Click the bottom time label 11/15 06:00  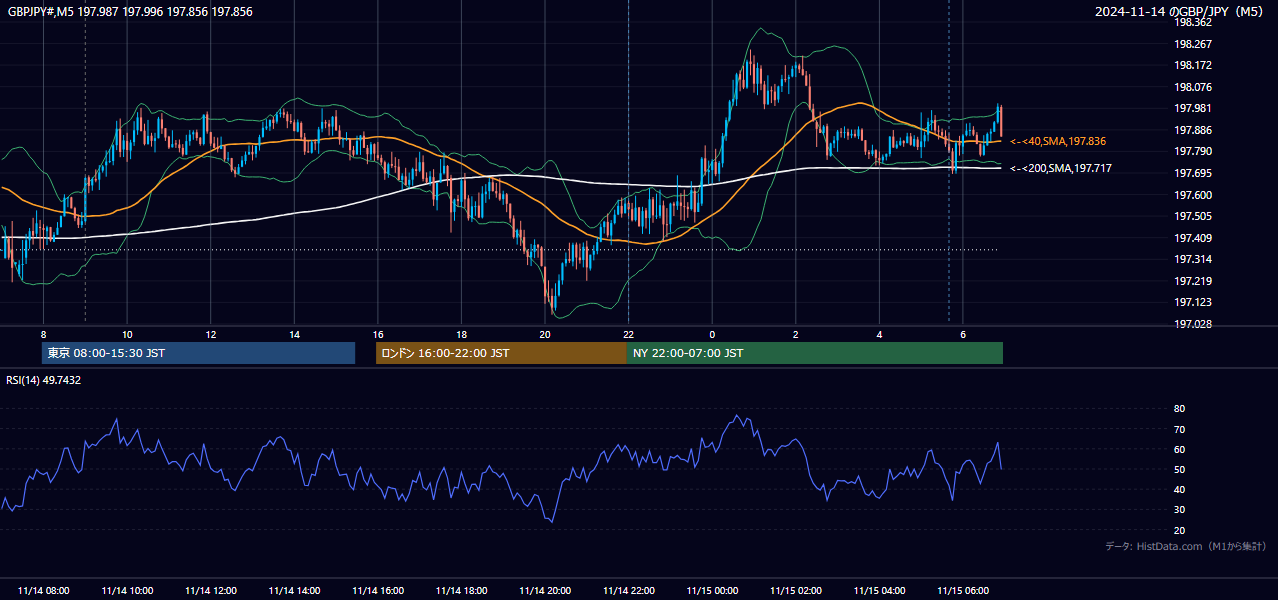coord(962,591)
